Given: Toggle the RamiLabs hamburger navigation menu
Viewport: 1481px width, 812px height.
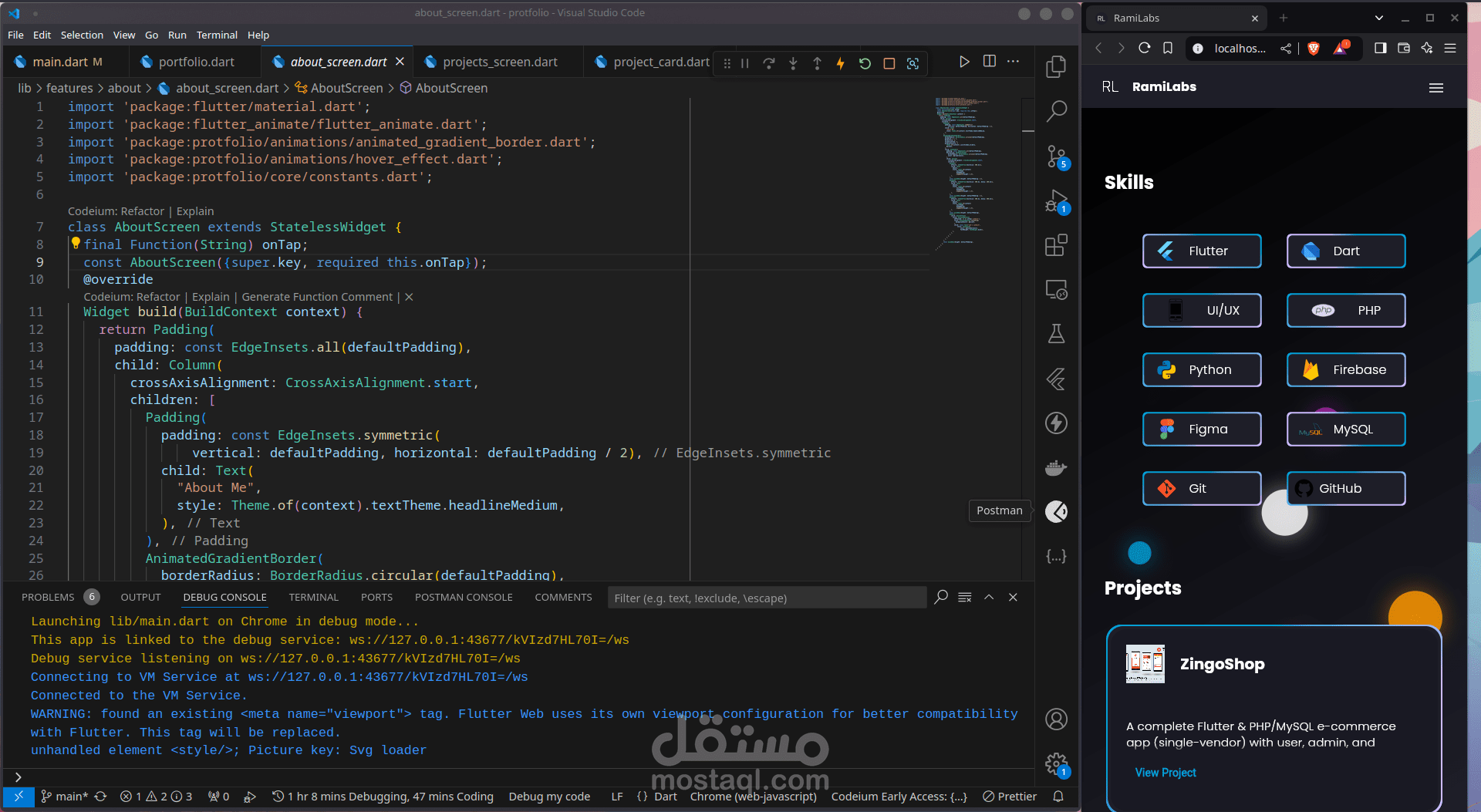Looking at the screenshot, I should coord(1436,88).
